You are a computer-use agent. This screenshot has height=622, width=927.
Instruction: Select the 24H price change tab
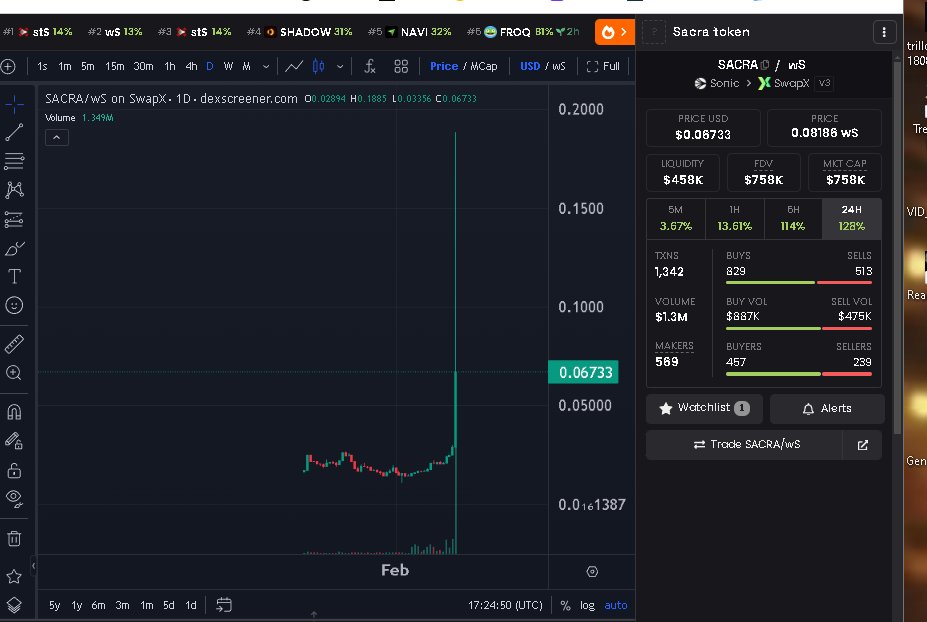click(851, 218)
